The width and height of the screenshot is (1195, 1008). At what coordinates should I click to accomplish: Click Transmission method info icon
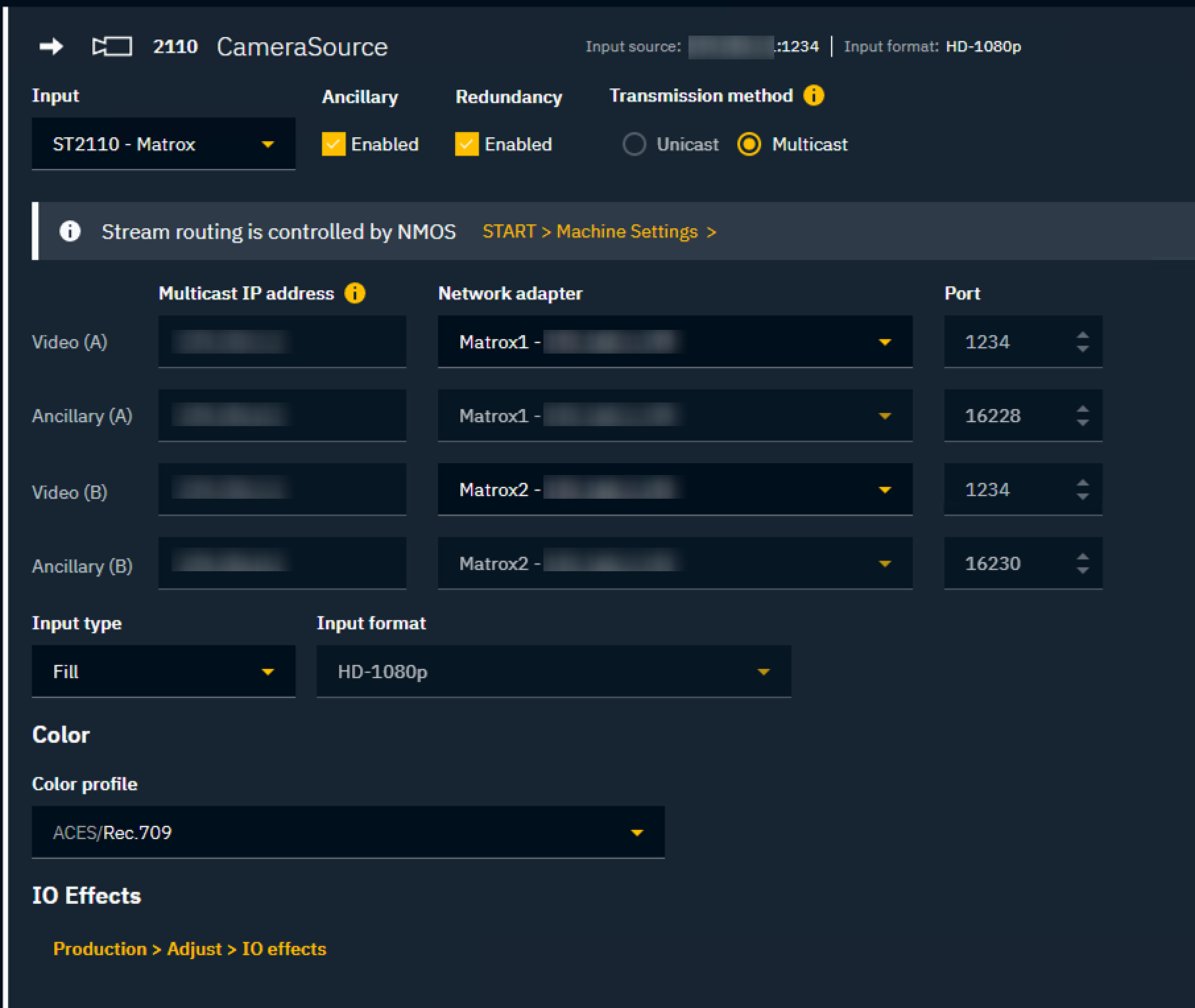coord(813,96)
